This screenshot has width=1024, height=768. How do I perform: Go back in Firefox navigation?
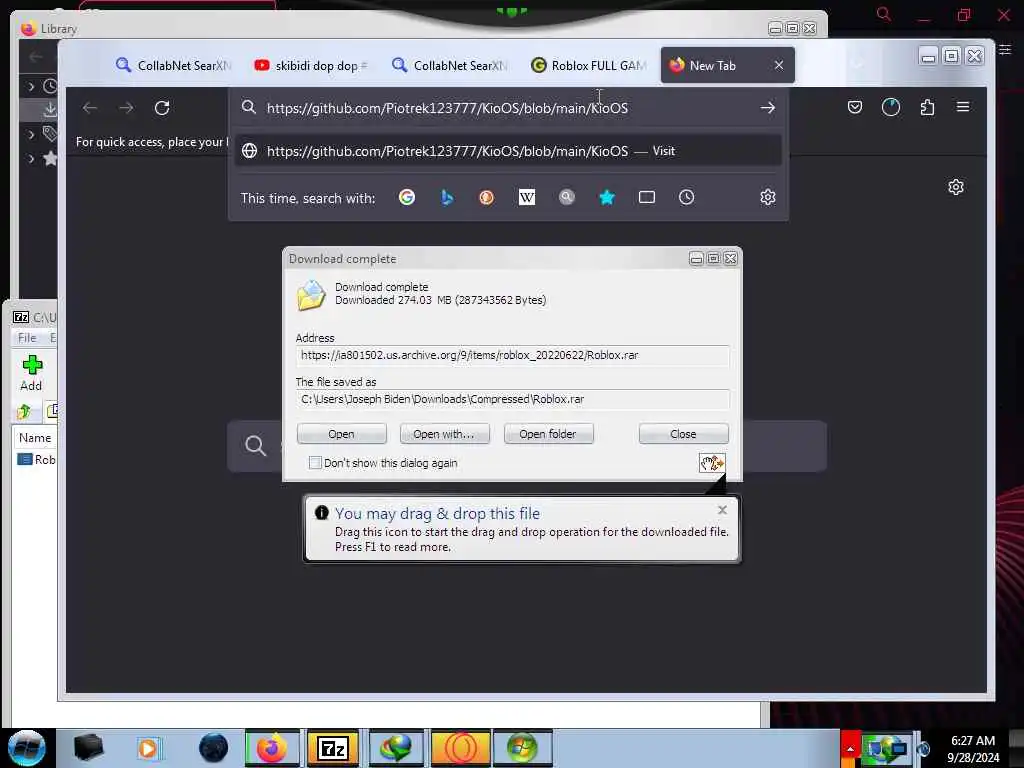[x=90, y=108]
